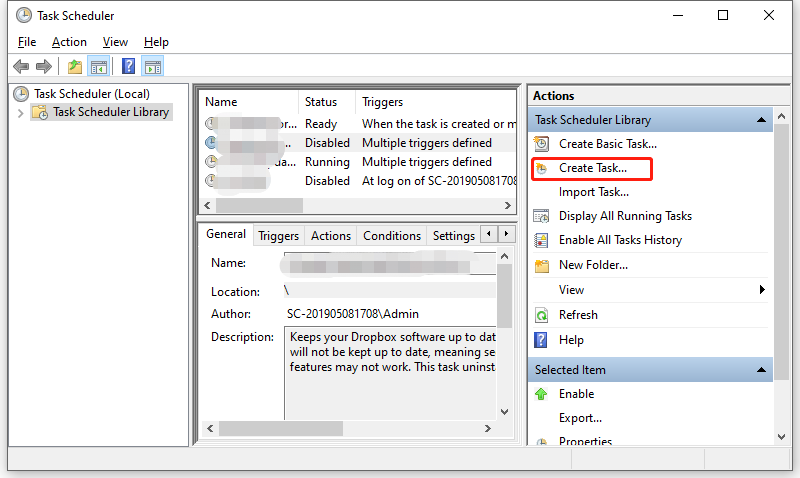Click Import Task... action
Viewport: 800px width, 478px height.
click(x=594, y=192)
